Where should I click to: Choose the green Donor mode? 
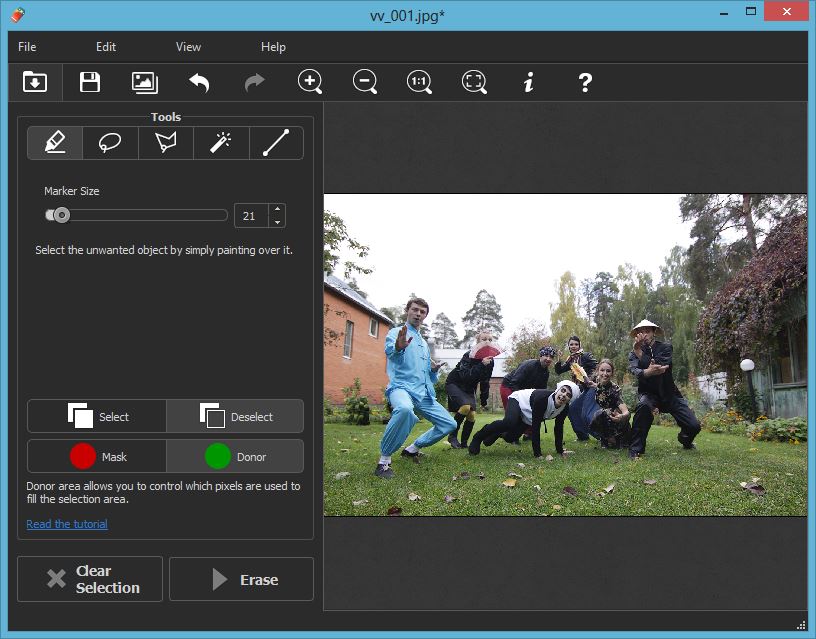click(x=235, y=456)
